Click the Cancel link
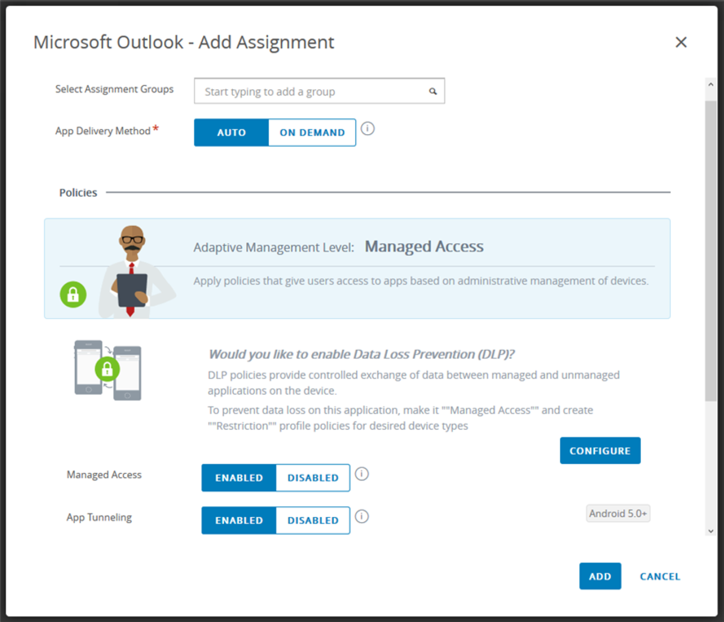The width and height of the screenshot is (724, 622). (660, 577)
